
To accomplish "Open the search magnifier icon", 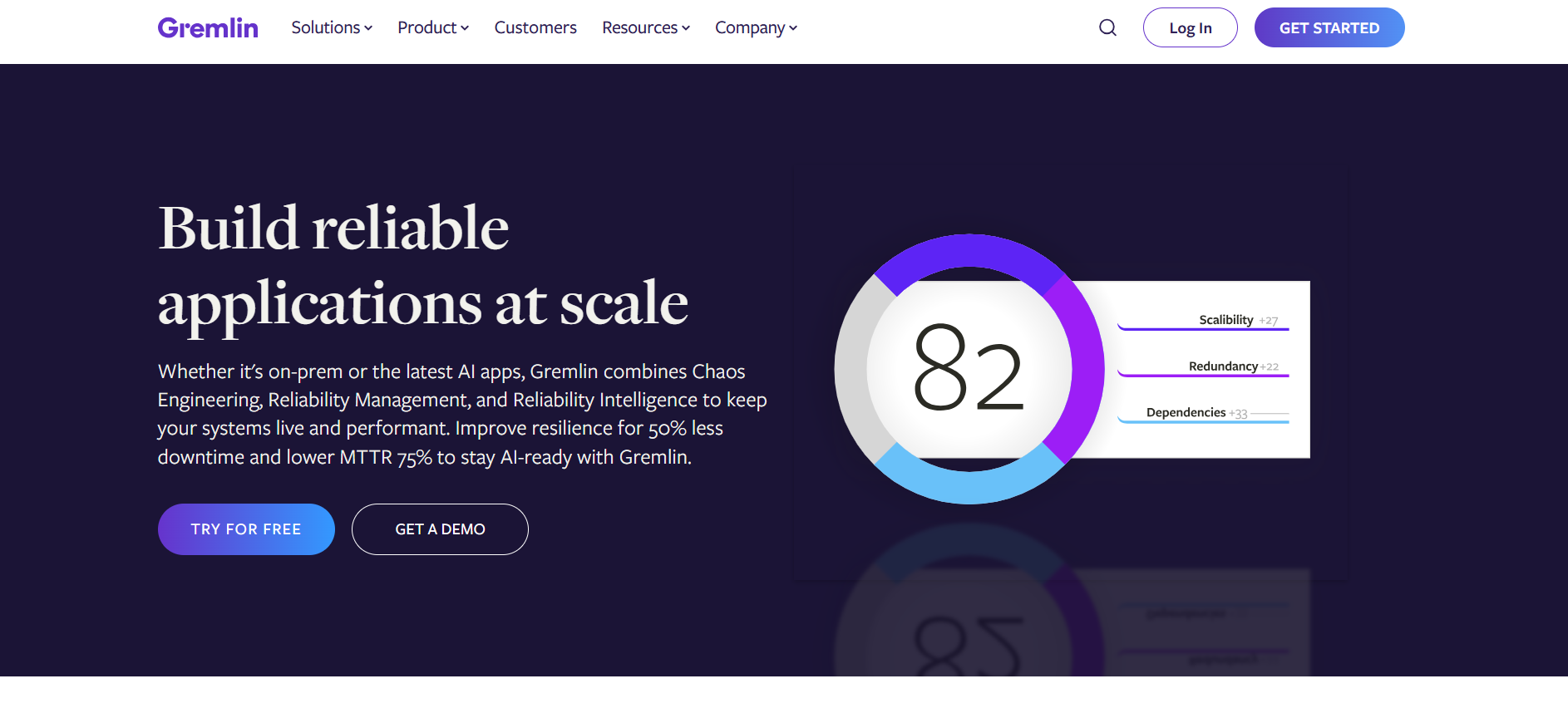I will [1107, 27].
